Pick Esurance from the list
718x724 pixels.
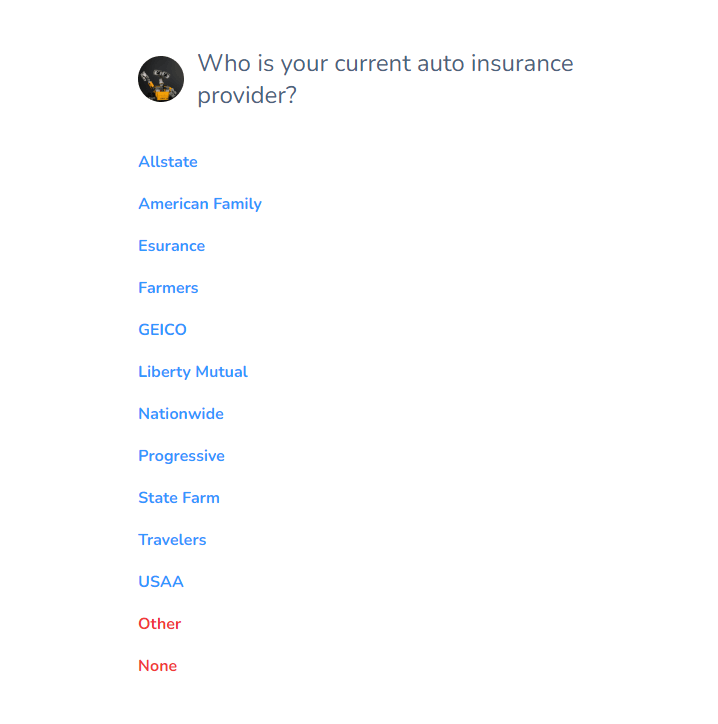click(x=172, y=246)
